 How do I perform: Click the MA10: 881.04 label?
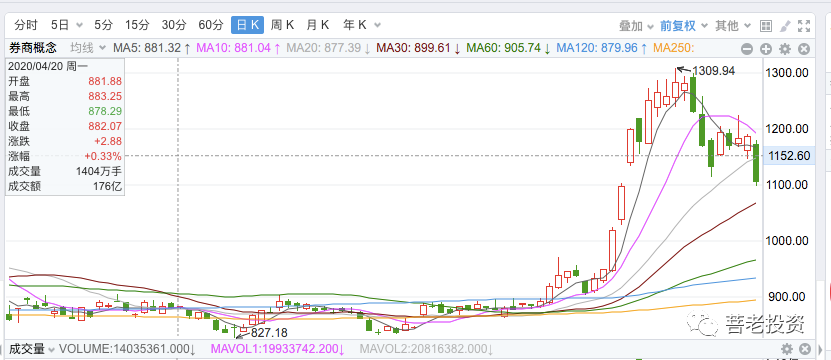tap(238, 48)
